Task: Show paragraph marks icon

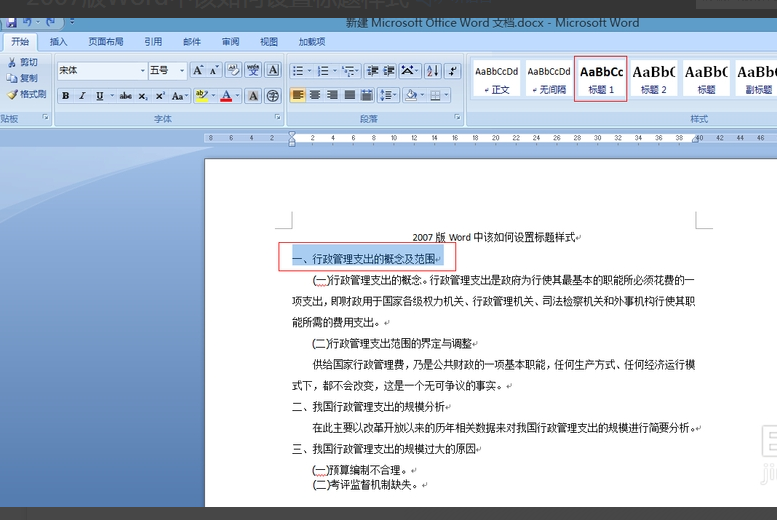Action: 452,71
